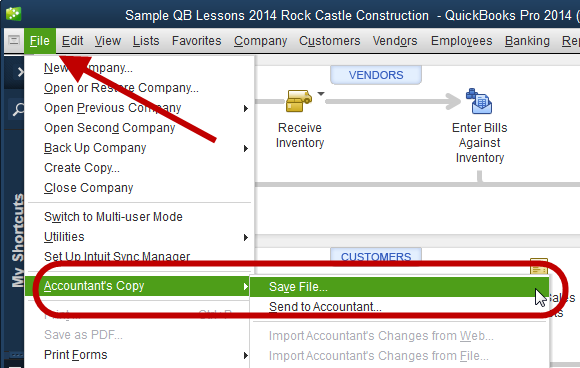
Task: Open the My Shortcuts sidebar tab
Action: point(17,240)
